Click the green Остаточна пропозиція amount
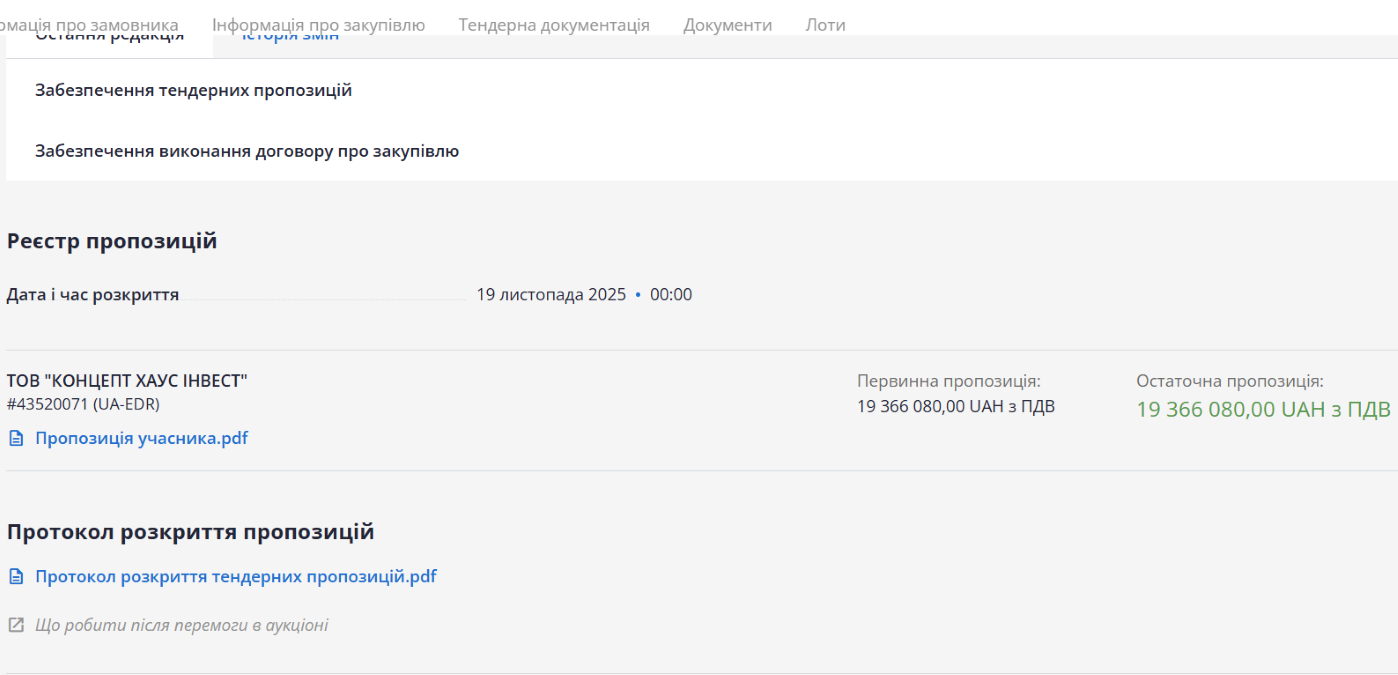This screenshot has width=1398, height=675. coord(1262,409)
